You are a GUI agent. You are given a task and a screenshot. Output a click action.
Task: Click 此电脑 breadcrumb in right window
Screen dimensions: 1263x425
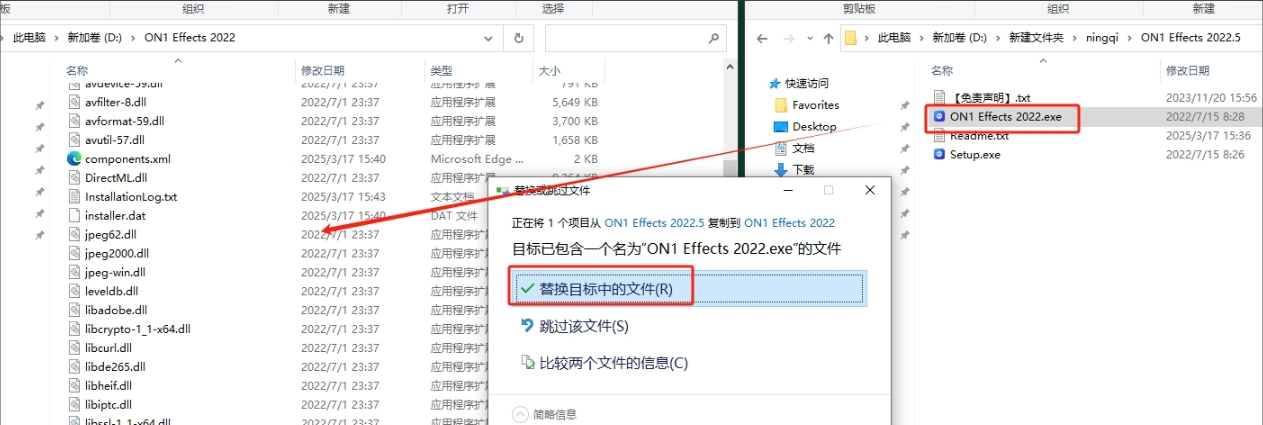point(896,38)
